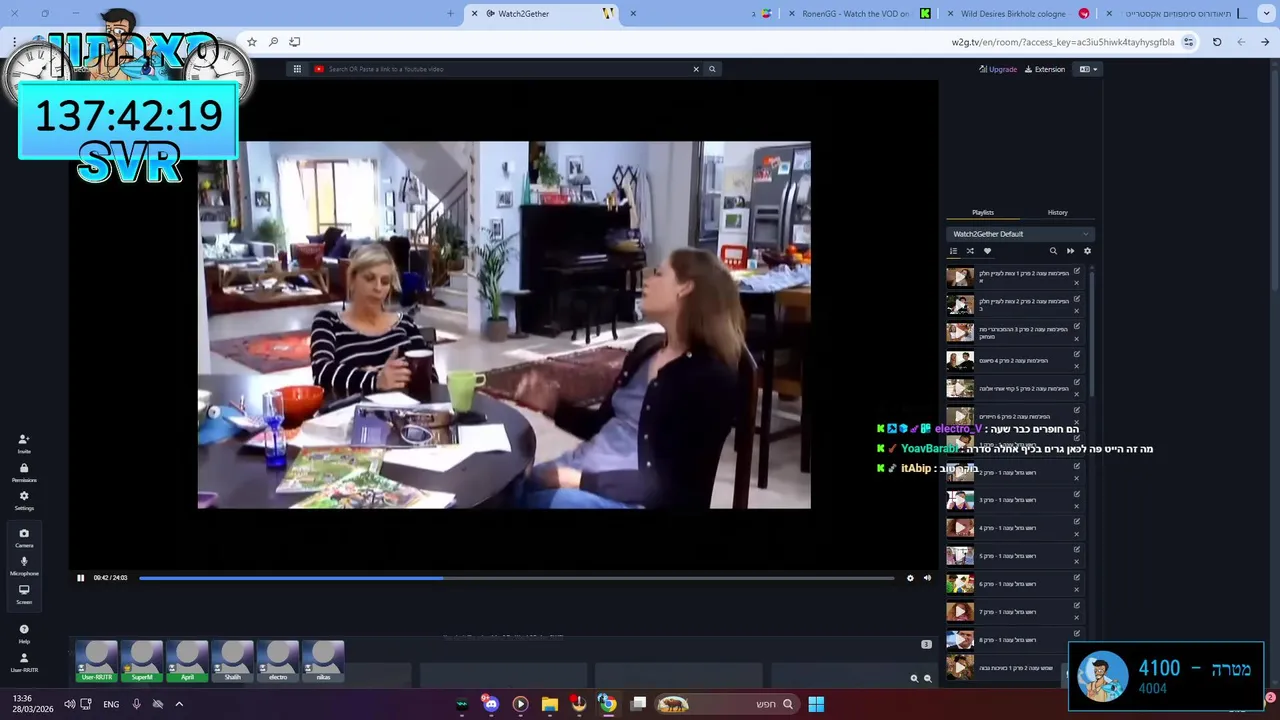Clear the video search field with X
This screenshot has width=1280, height=720.
[x=696, y=69]
